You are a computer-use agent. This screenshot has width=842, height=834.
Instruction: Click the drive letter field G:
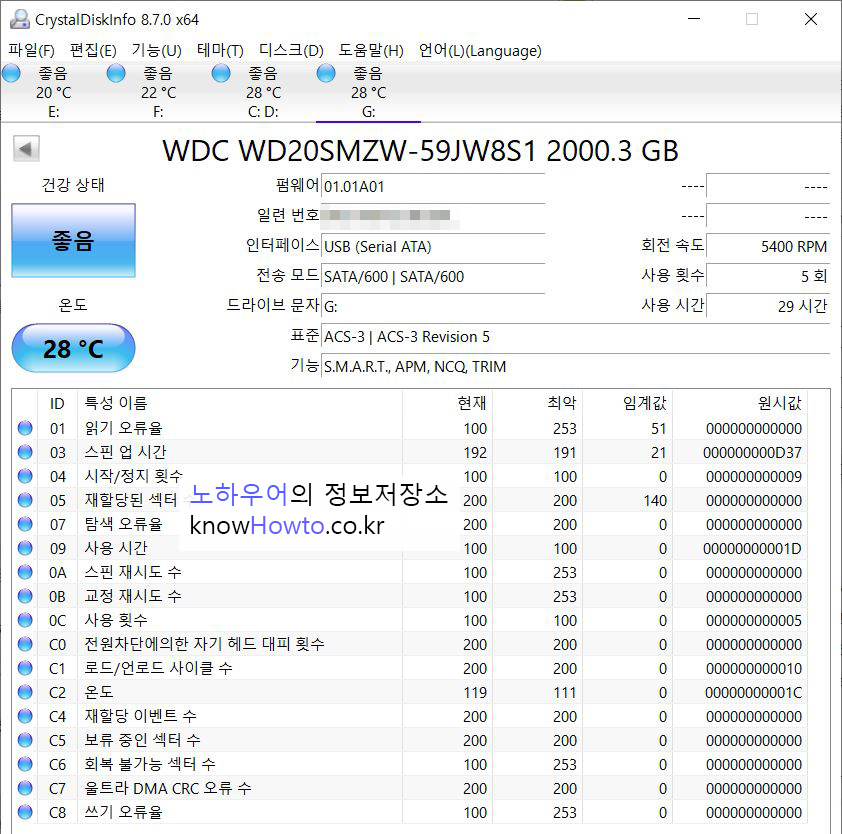coord(433,306)
